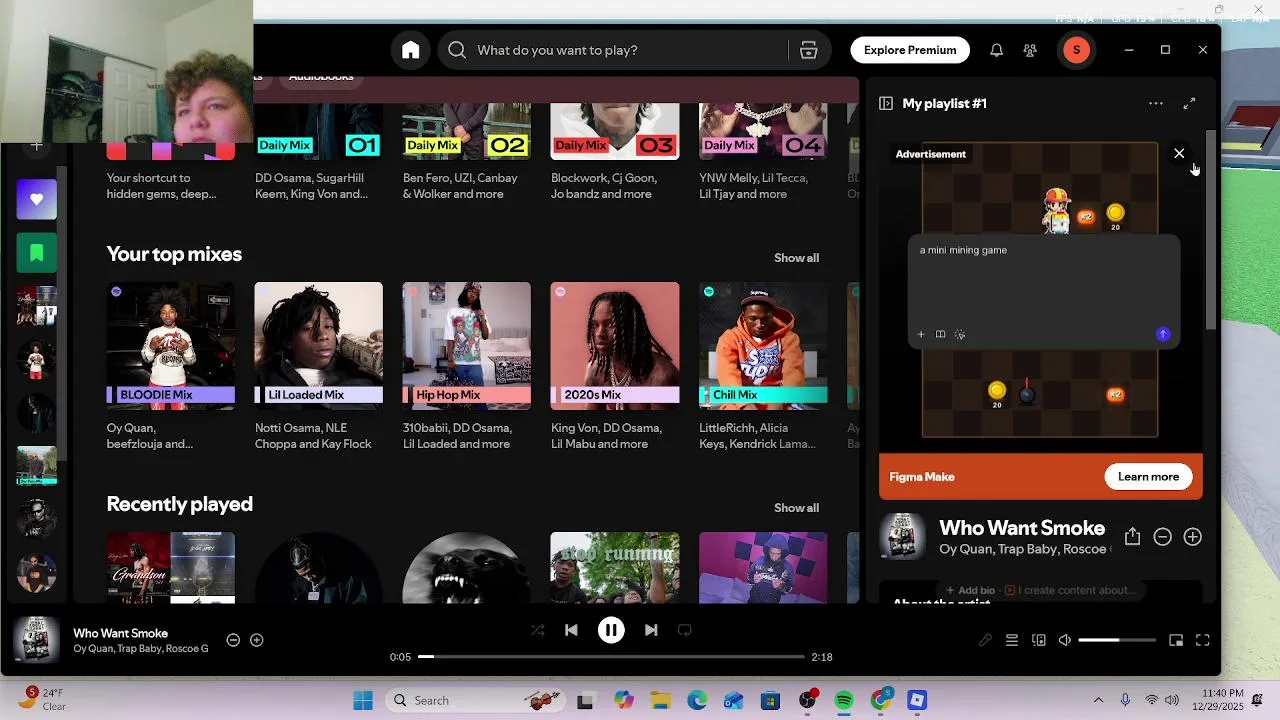
Task: Skip to previous track
Action: click(571, 630)
